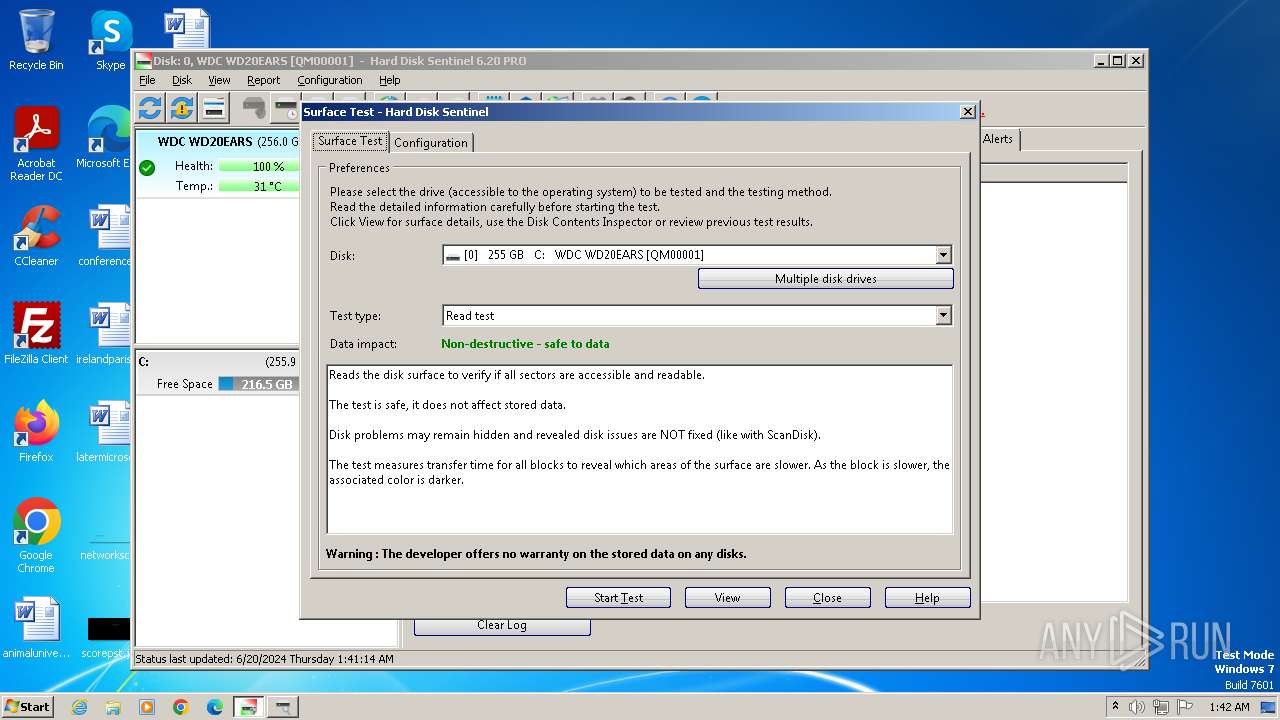1280x720 pixels.
Task: Open the File menu
Action: 147,80
